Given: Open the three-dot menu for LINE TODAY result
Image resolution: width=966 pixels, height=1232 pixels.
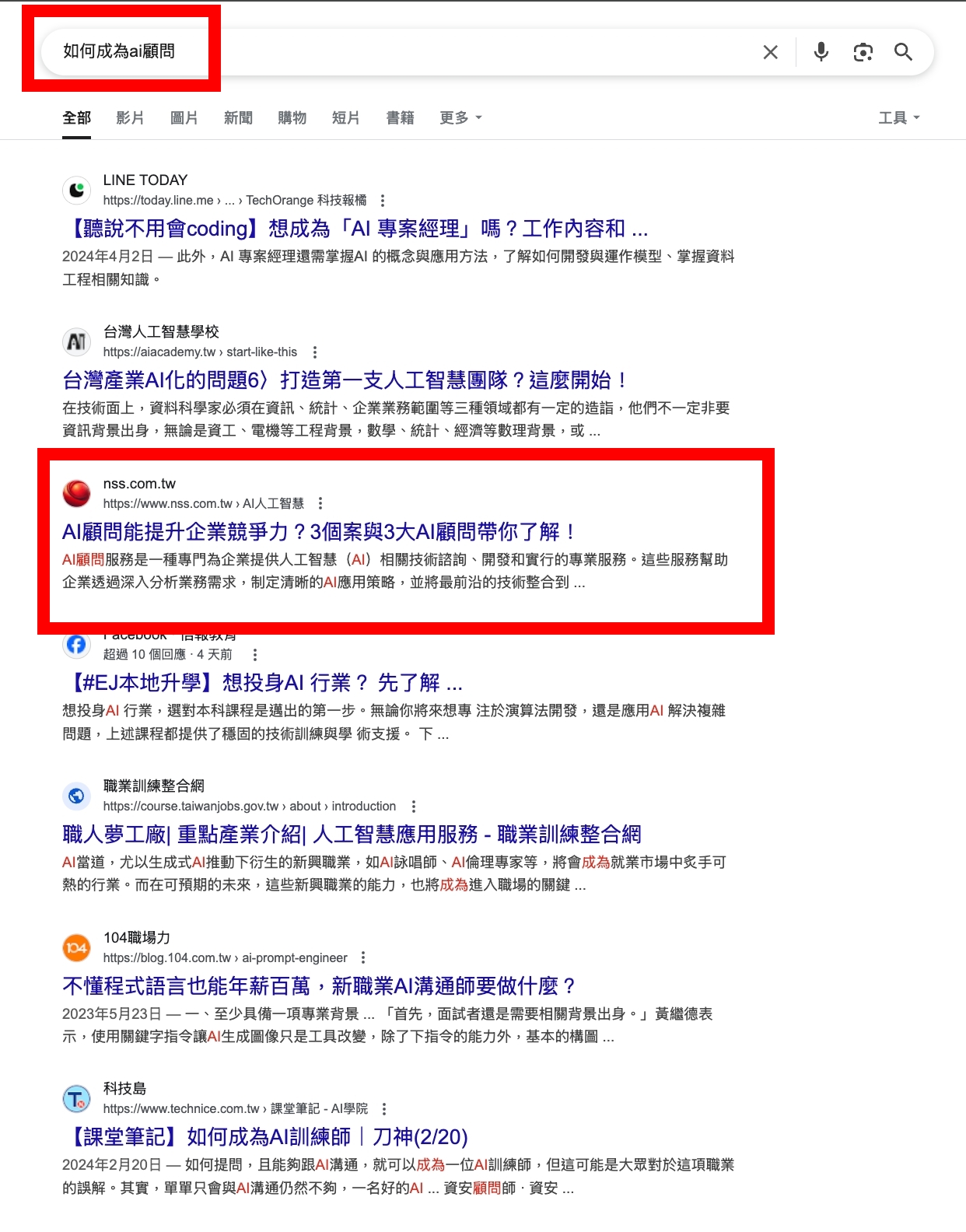Looking at the screenshot, I should pos(382,201).
